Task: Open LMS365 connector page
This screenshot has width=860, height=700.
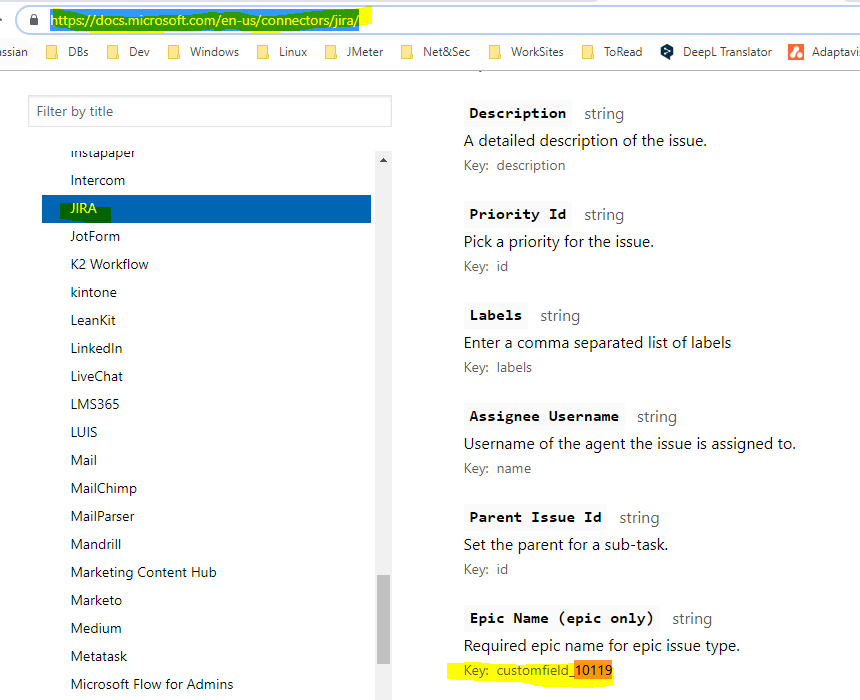Action: point(95,404)
